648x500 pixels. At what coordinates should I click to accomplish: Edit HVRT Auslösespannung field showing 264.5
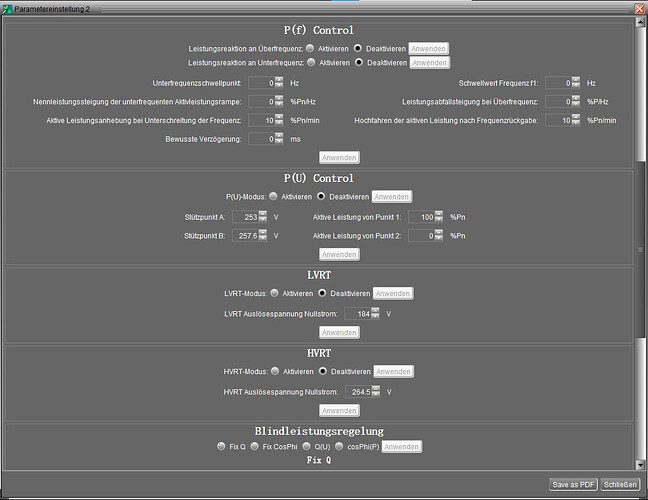point(359,392)
